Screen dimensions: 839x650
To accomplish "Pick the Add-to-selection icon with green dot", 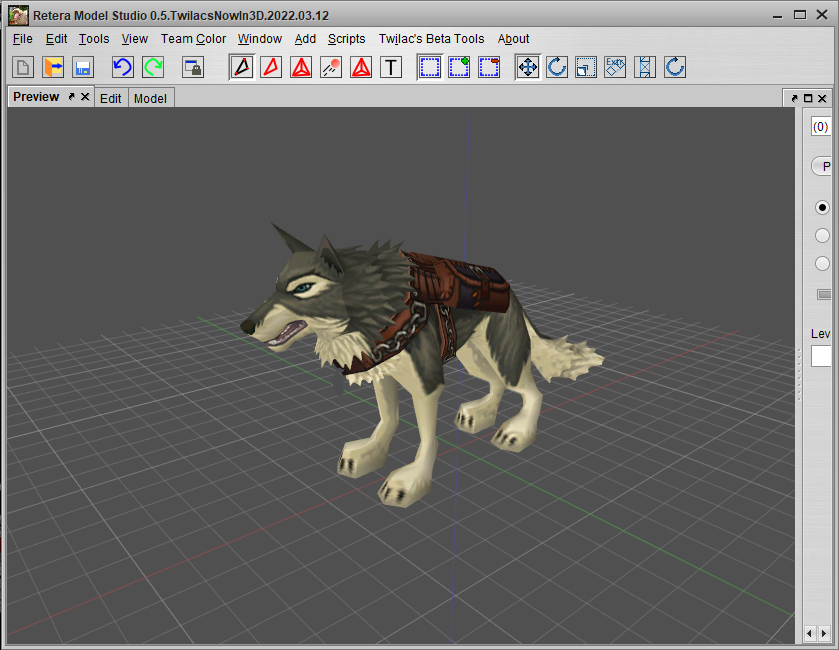I will [460, 67].
